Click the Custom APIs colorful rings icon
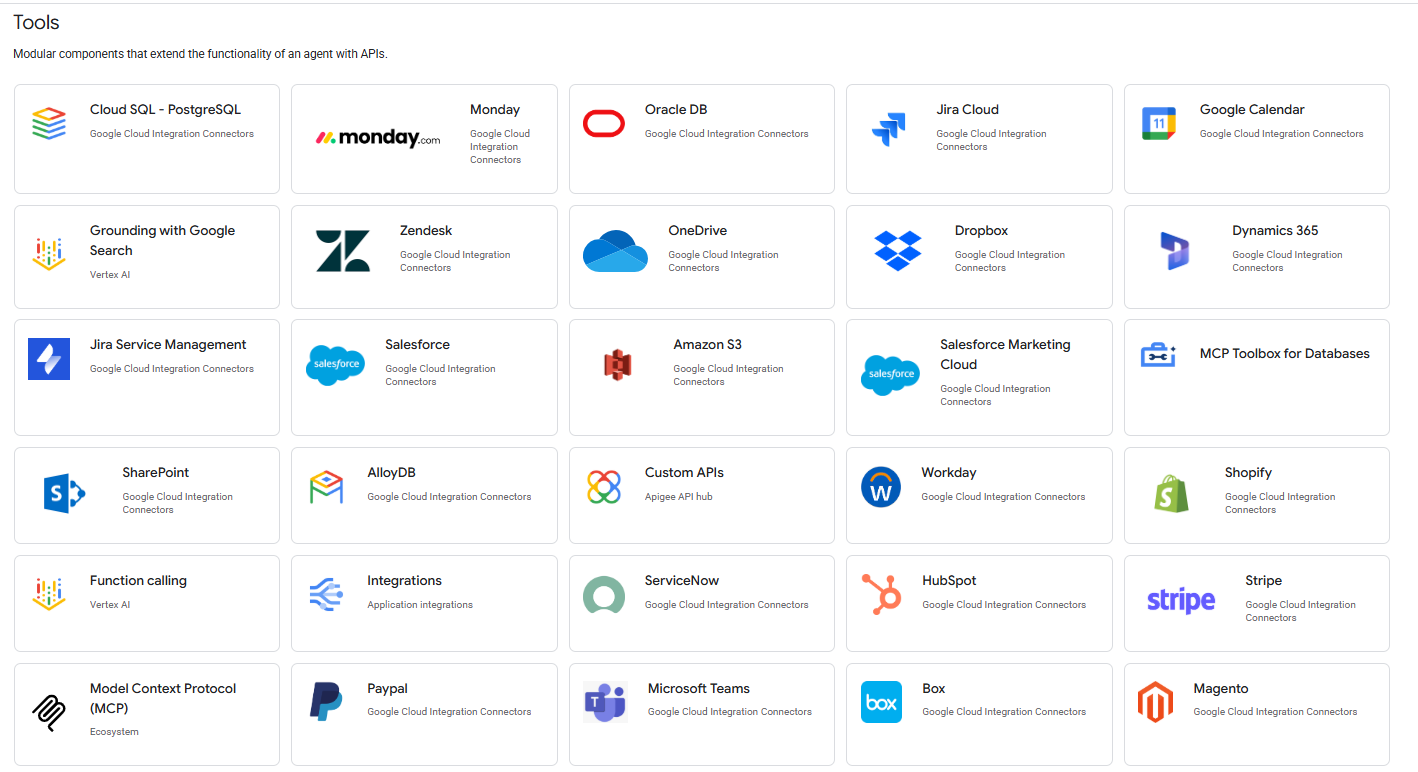 click(x=604, y=487)
